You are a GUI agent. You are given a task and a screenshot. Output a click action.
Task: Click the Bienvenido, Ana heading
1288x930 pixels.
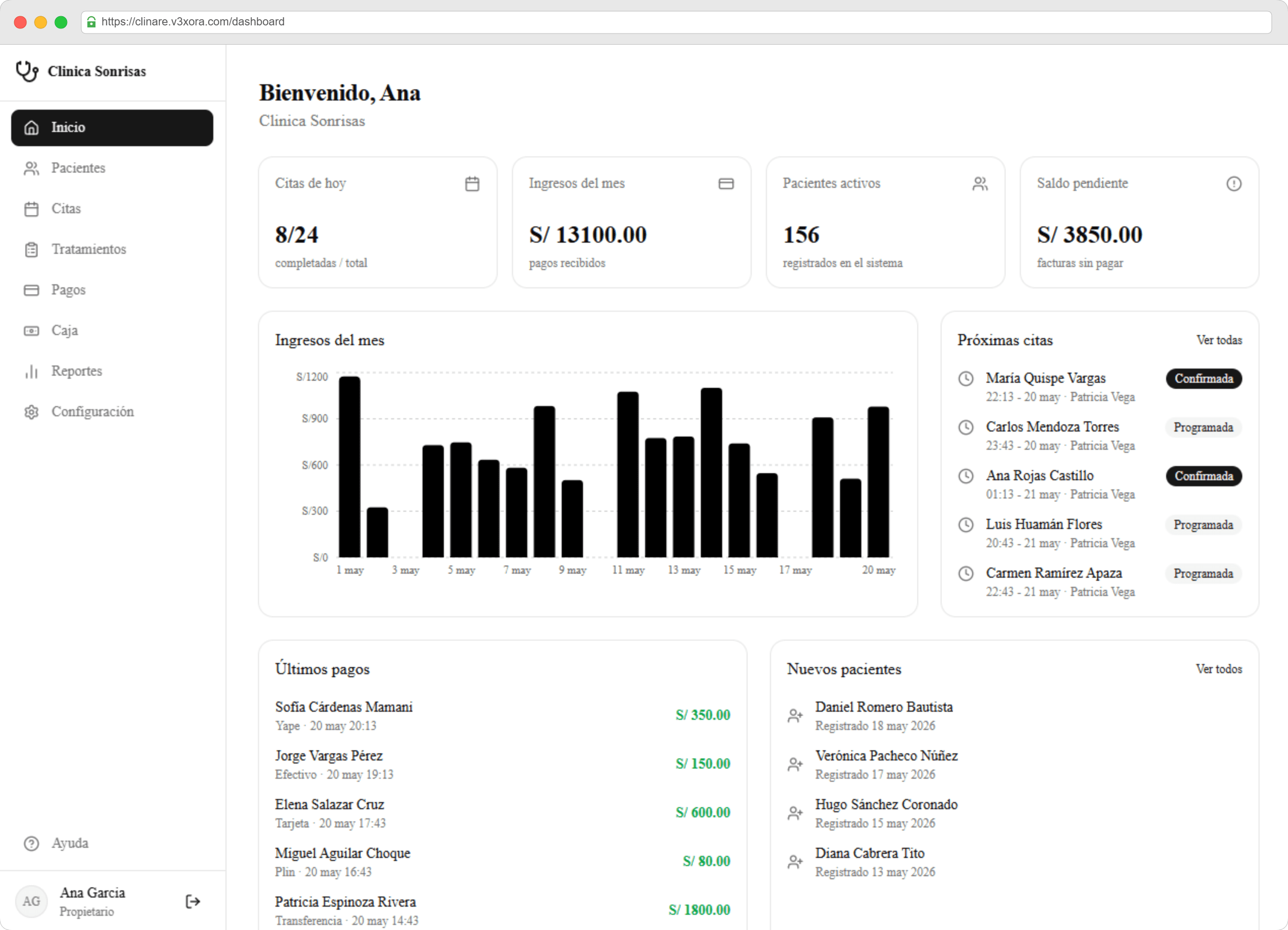[340, 93]
